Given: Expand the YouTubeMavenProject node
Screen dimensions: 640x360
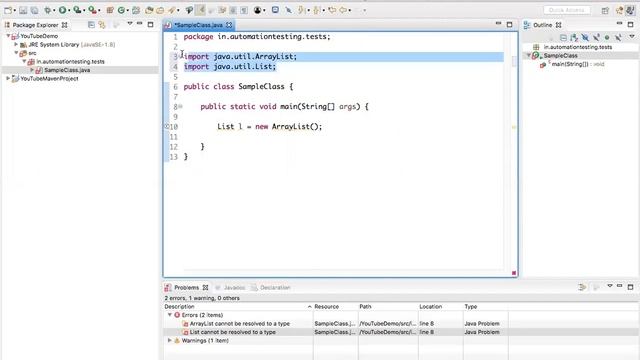Looking at the screenshot, I should pos(8,78).
